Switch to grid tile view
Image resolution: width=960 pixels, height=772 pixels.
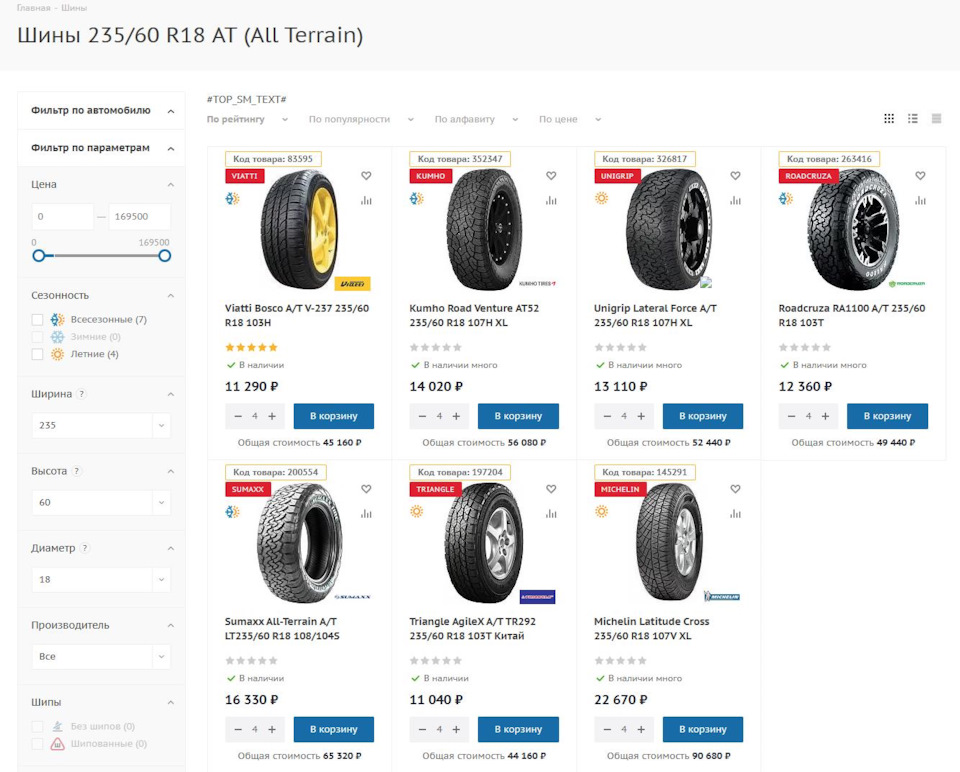pyautogui.click(x=889, y=119)
